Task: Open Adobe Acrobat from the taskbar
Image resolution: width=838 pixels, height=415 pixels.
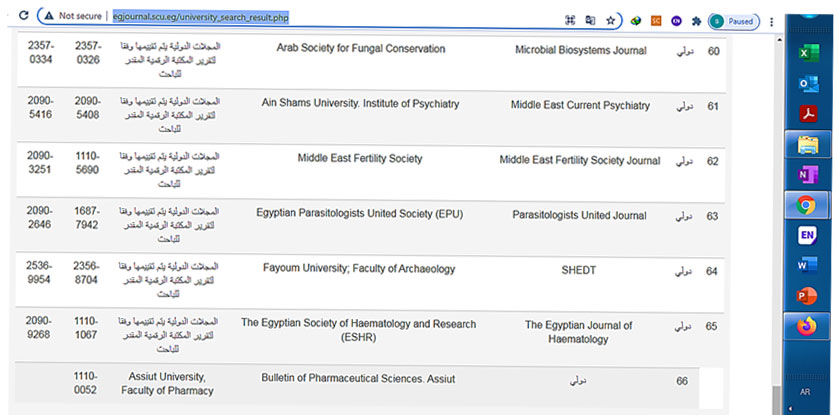Action: point(808,114)
